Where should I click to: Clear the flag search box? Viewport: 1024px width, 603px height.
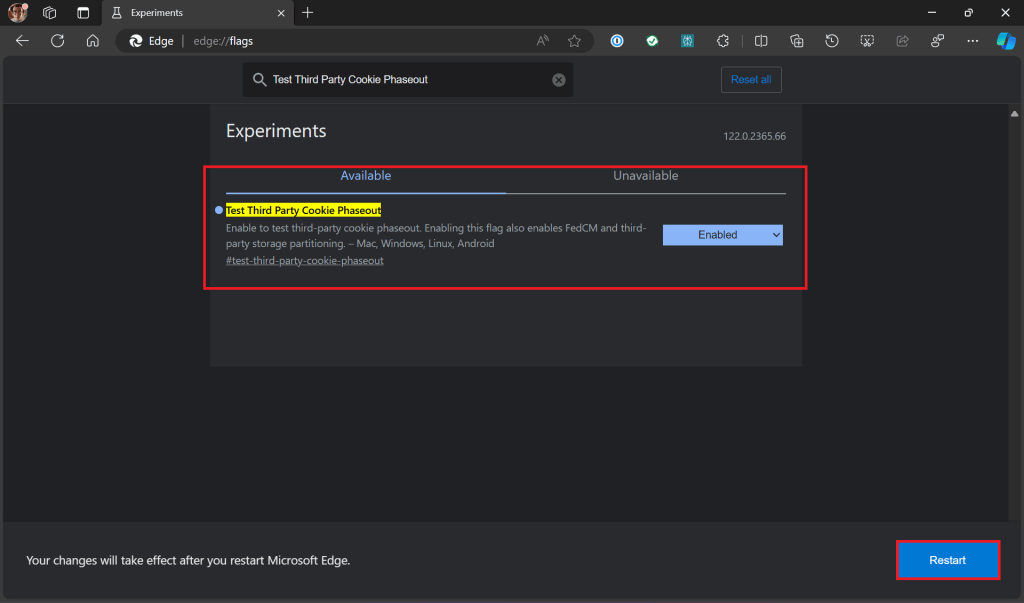coord(558,80)
